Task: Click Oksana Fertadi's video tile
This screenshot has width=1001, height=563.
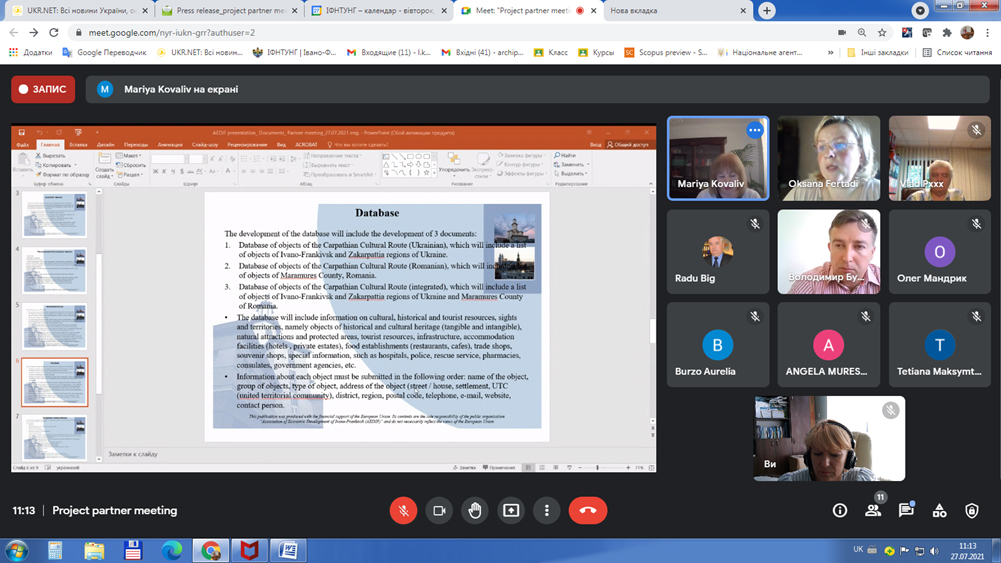Action: tap(829, 158)
